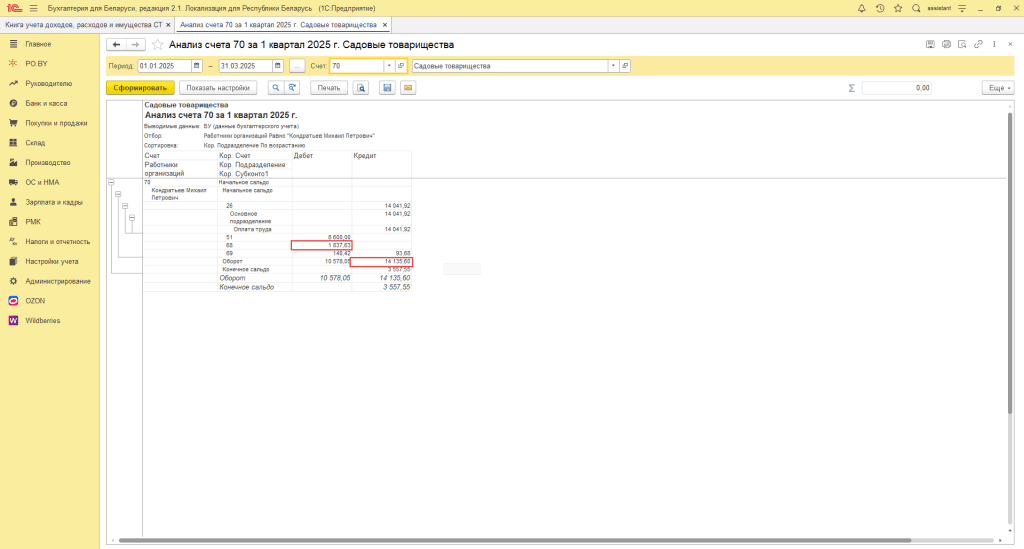1024x549 pixels.
Task: Click the sigma sum icon
Action: [852, 87]
